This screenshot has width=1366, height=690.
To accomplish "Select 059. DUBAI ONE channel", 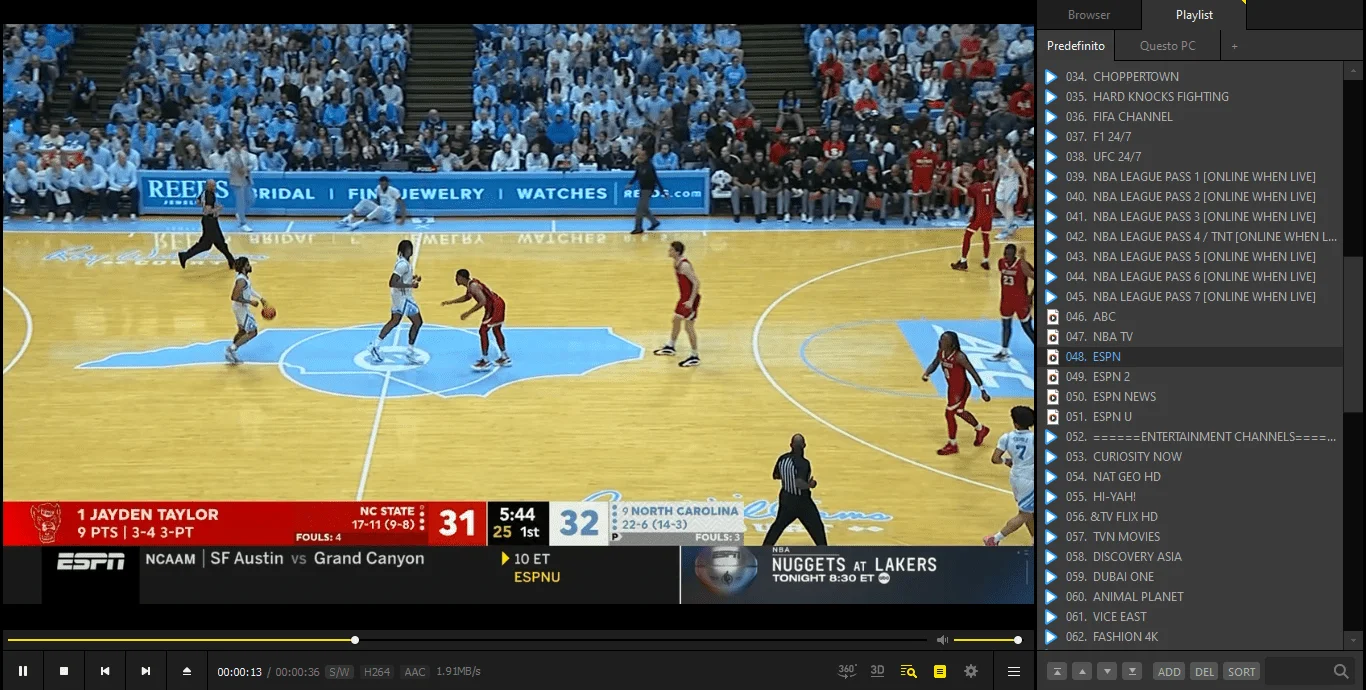I will click(x=1190, y=577).
